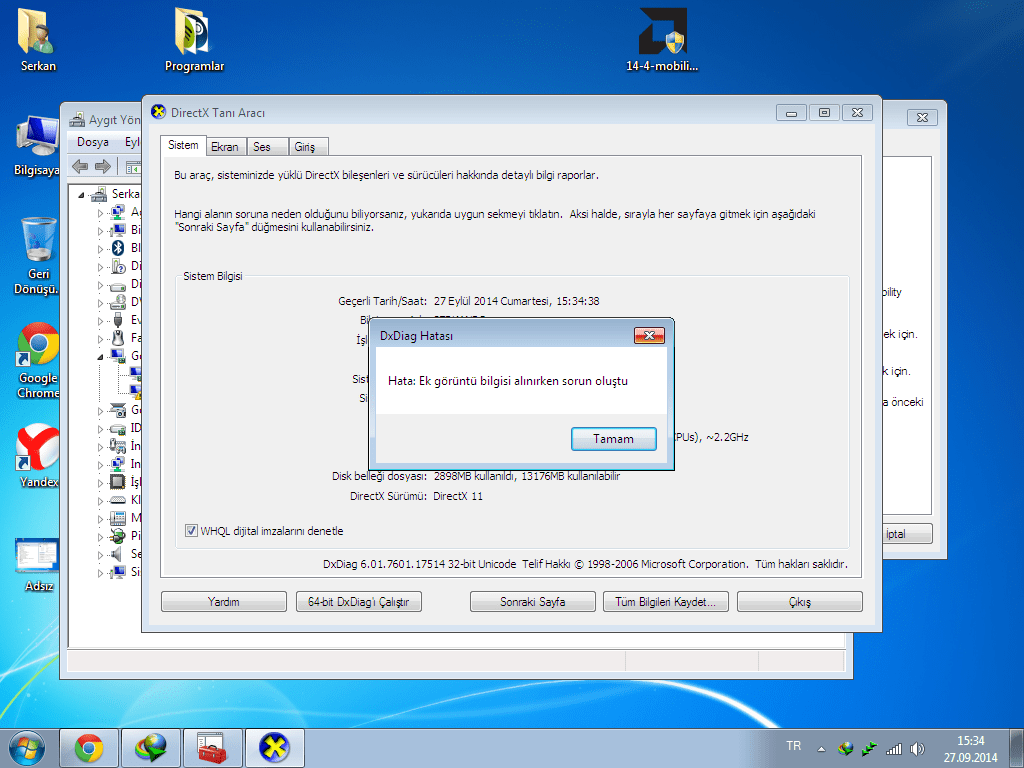
Task: Select the processor (İşlemciler) chip icon
Action: (x=118, y=481)
